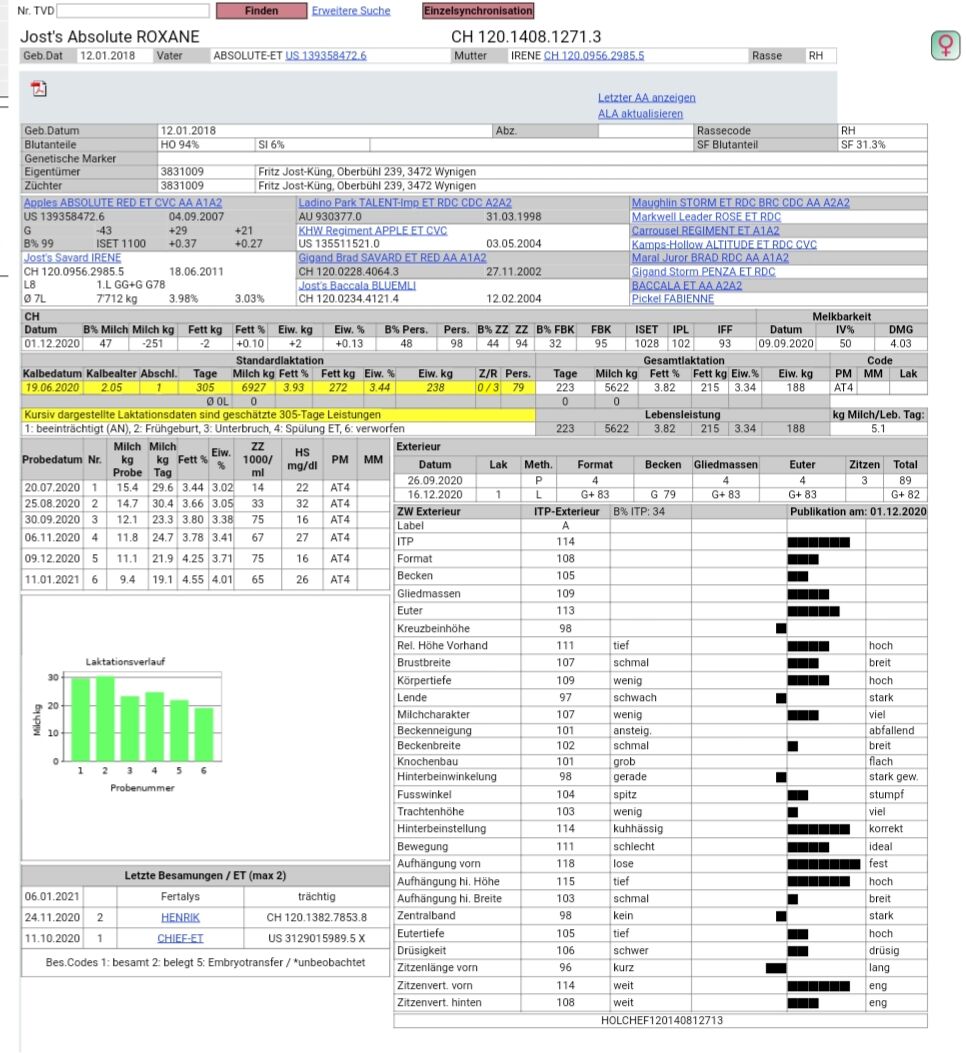This screenshot has height=1053, width=966.
Task: Open Jost's Savard IRENE pedigree link
Action: tap(72, 258)
